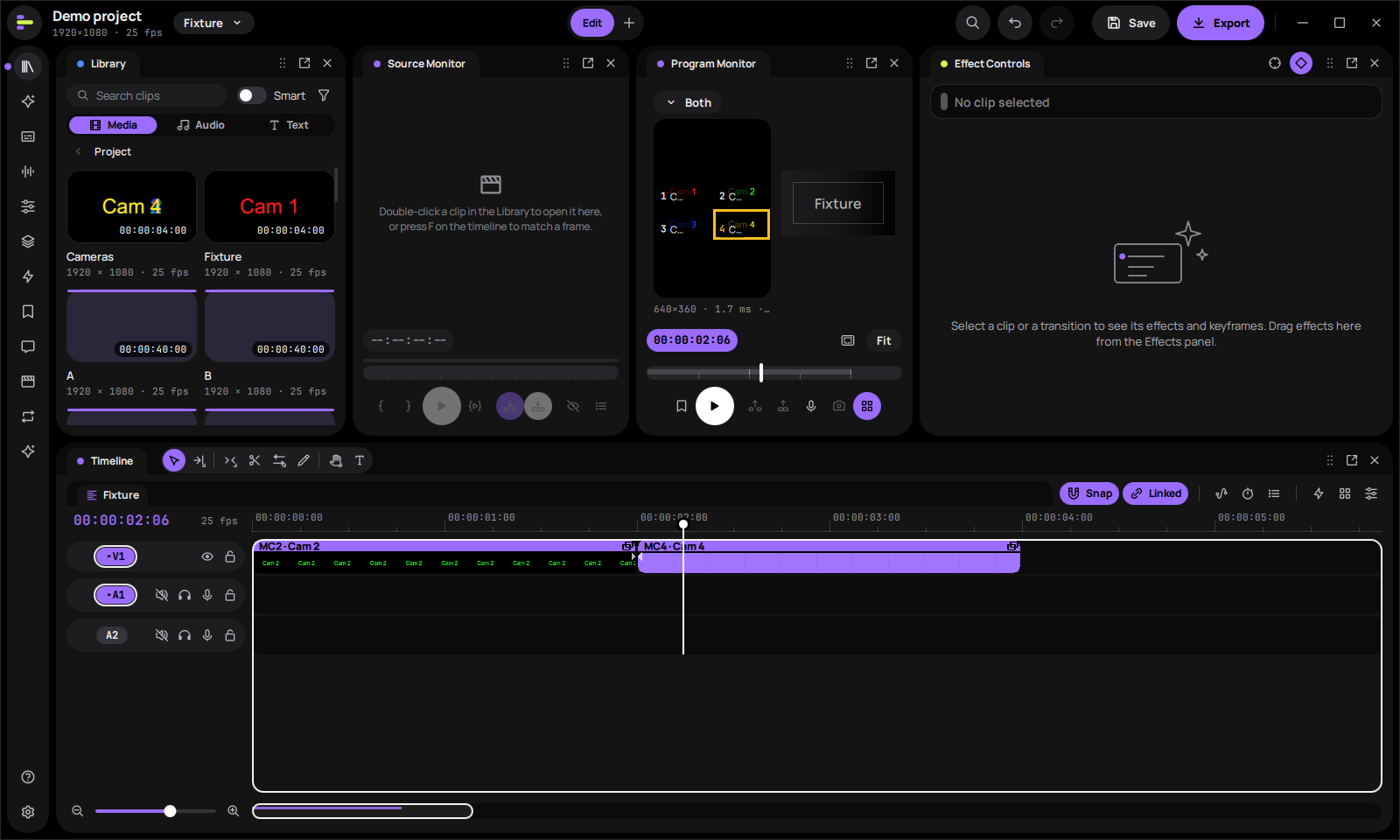Viewport: 1400px width, 840px height.
Task: Select the Cam 4 Cameras thumbnail in Library
Action: click(x=131, y=206)
